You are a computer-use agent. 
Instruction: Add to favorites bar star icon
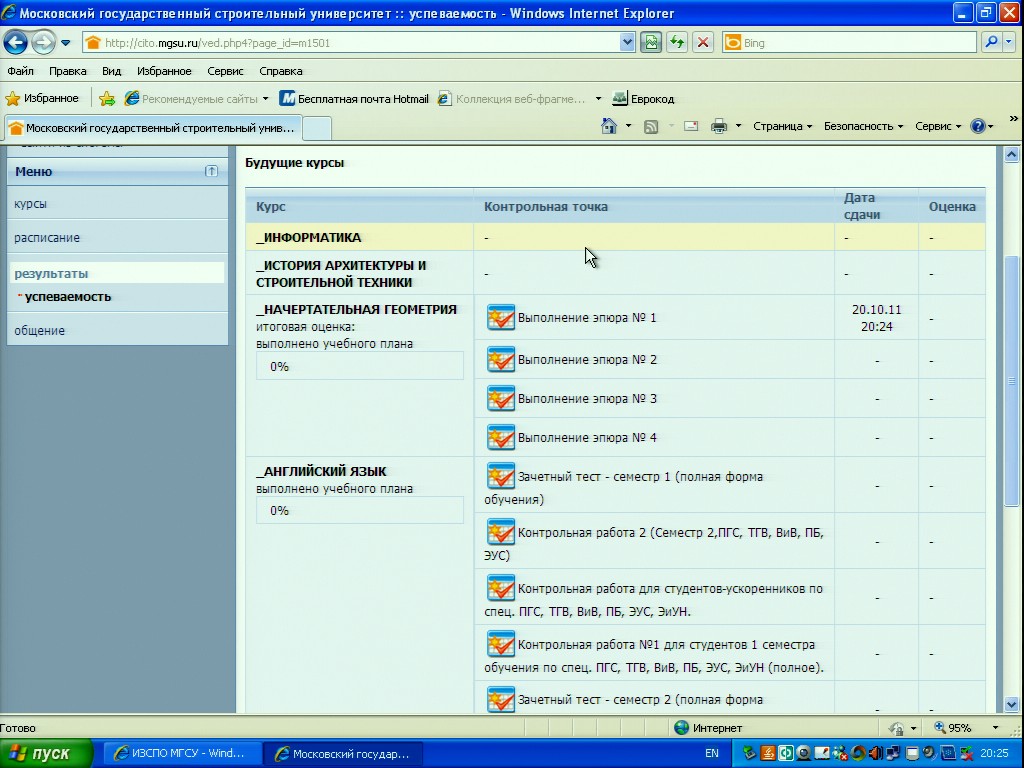pos(107,99)
